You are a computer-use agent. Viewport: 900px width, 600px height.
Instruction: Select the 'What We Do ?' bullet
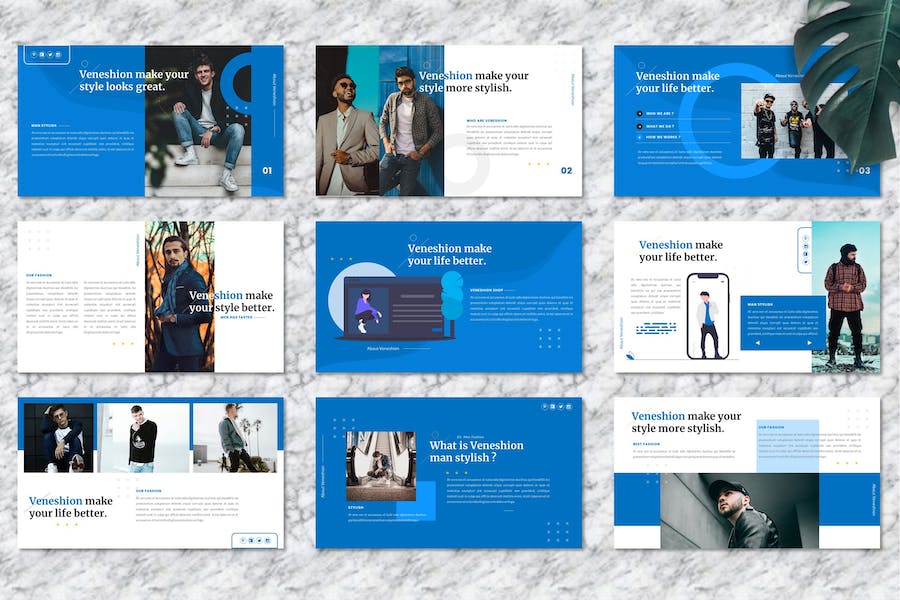659,126
